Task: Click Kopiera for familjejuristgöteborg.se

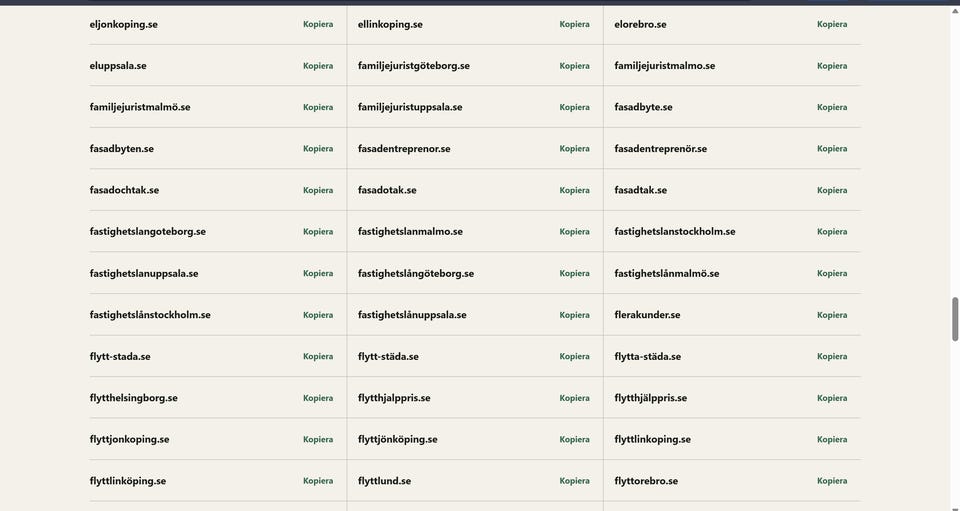Action: point(574,65)
